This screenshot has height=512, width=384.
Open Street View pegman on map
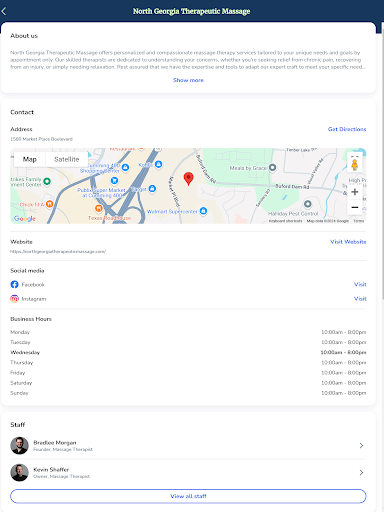355,164
